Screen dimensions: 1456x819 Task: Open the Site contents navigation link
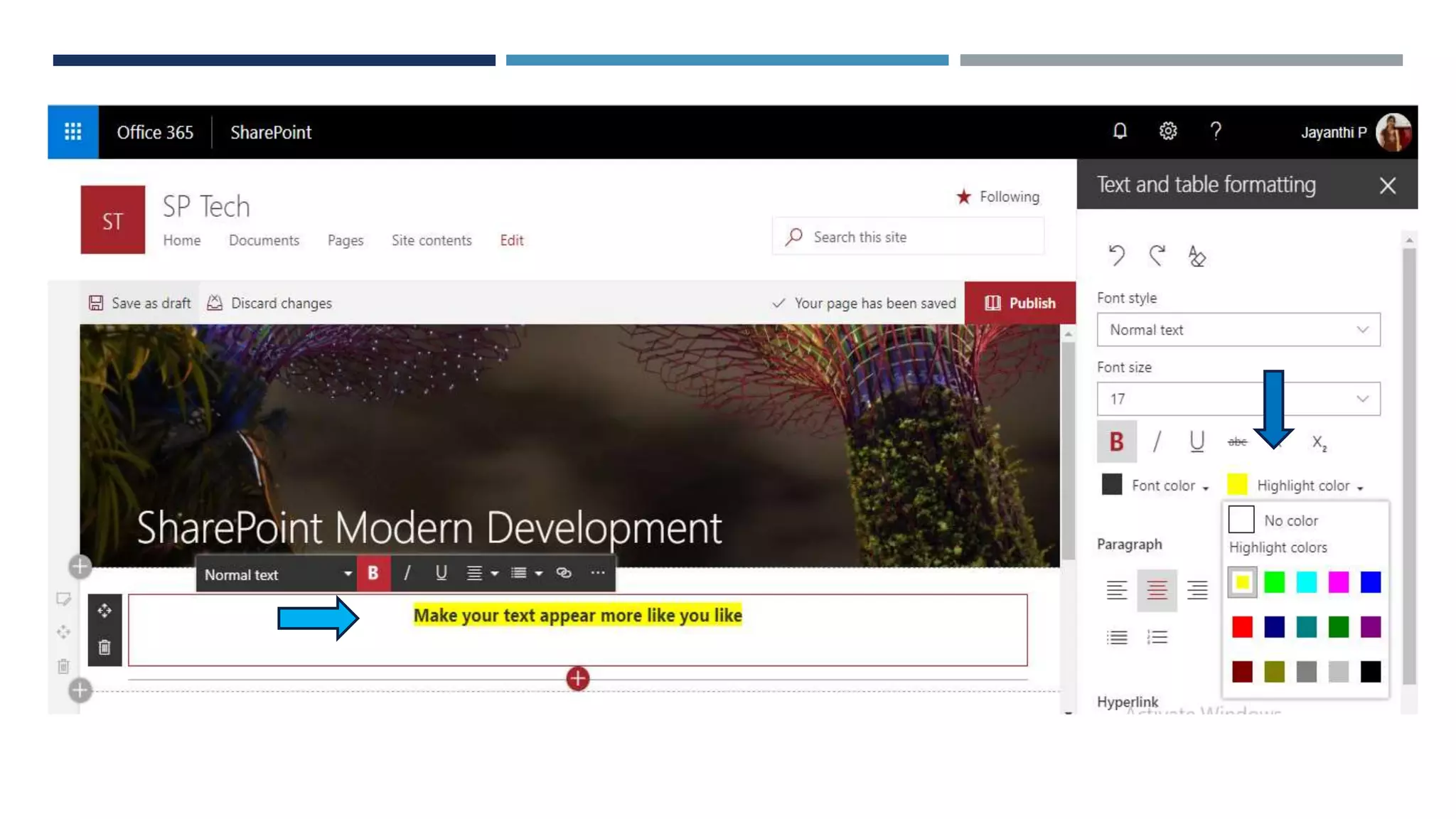[431, 240]
